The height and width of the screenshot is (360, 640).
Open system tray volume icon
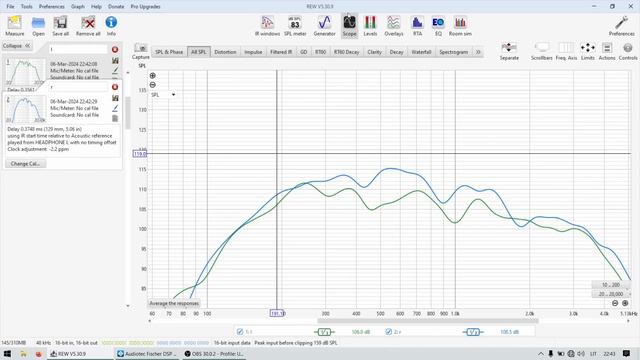coord(581,353)
